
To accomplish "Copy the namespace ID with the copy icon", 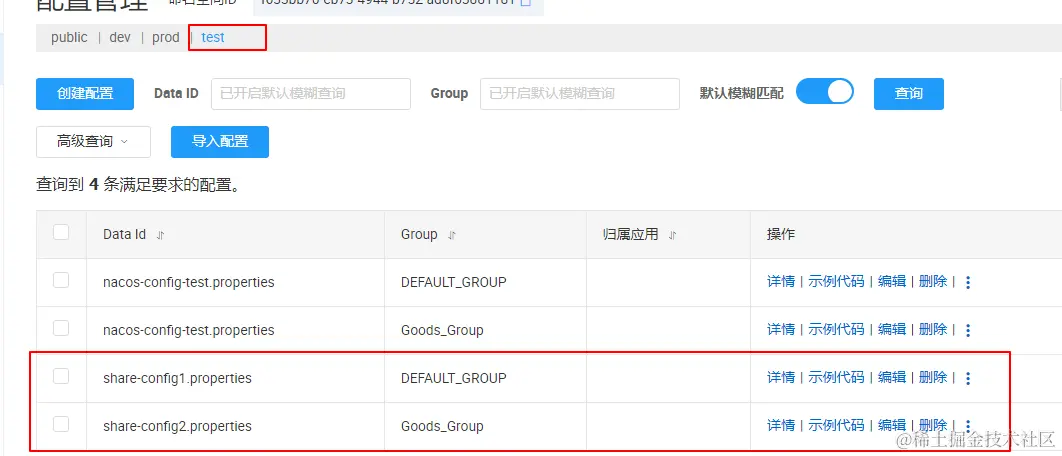I will click(526, 2).
